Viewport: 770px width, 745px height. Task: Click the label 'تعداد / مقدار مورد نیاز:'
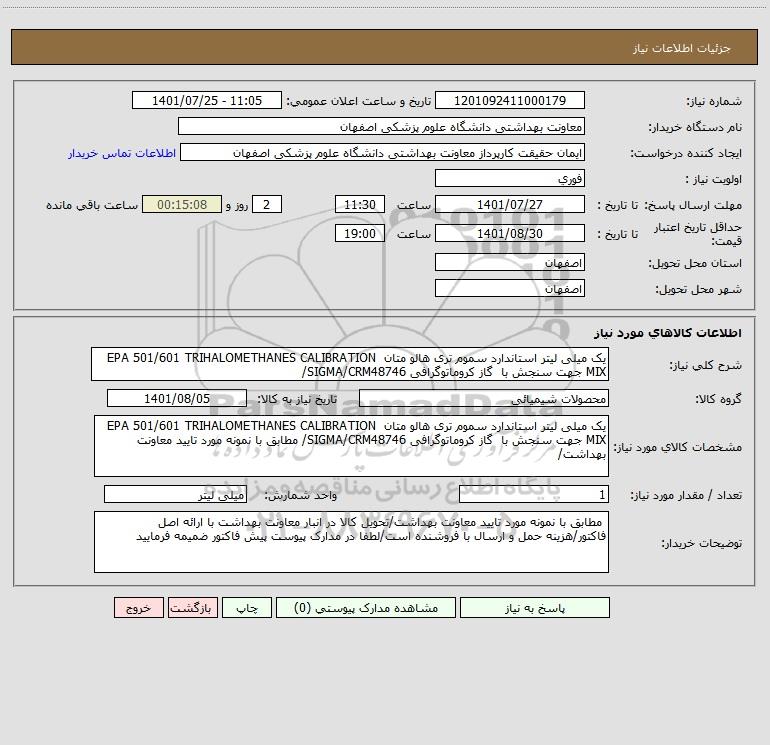686,495
